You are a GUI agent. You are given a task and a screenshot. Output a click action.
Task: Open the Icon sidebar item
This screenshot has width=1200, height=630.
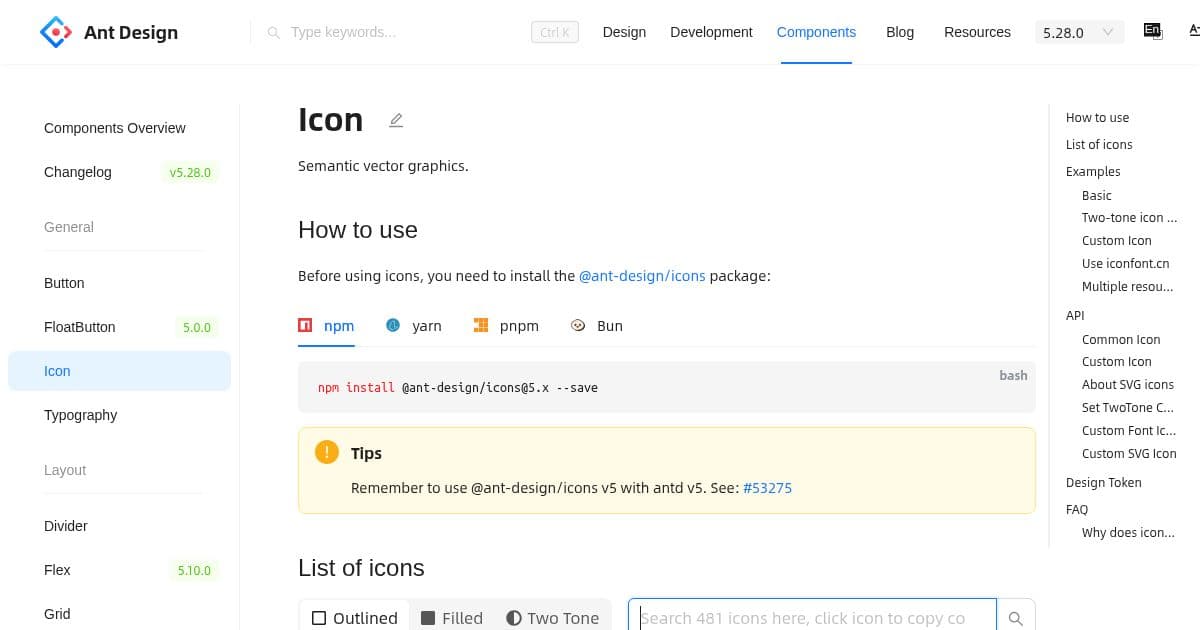click(119, 371)
